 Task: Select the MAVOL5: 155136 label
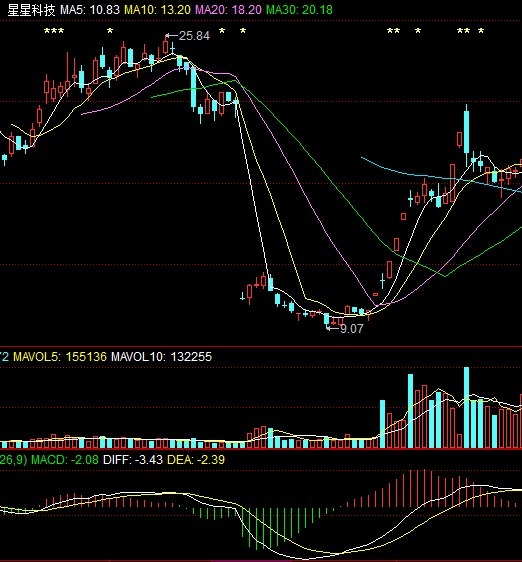point(60,356)
